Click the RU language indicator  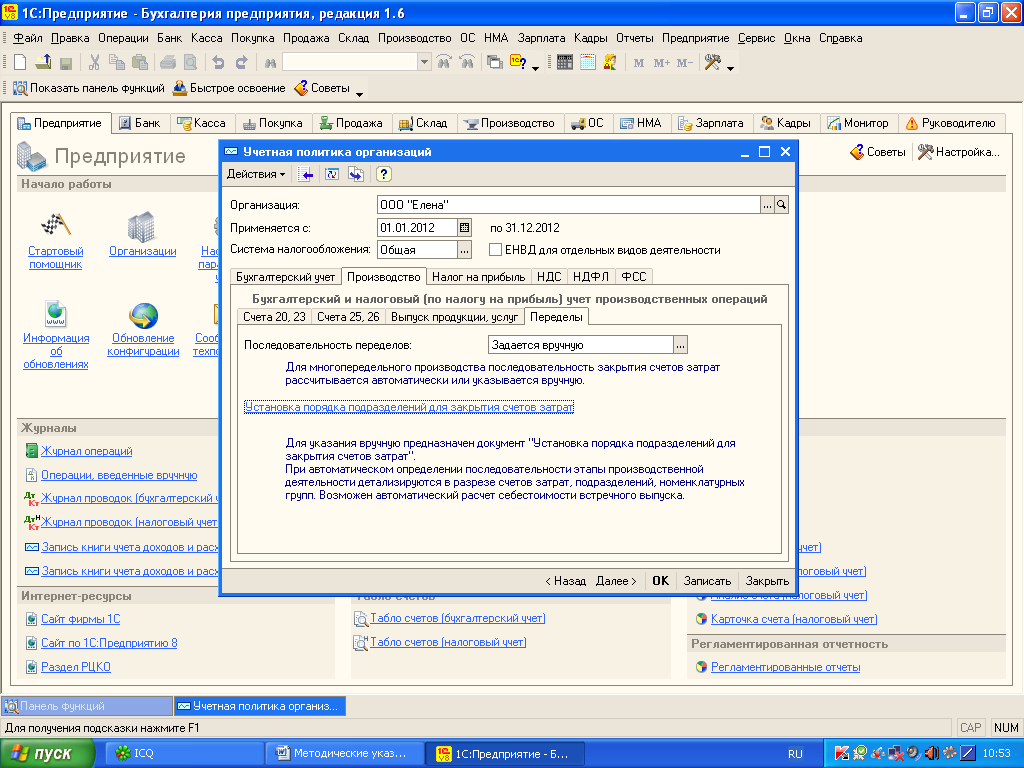click(795, 754)
